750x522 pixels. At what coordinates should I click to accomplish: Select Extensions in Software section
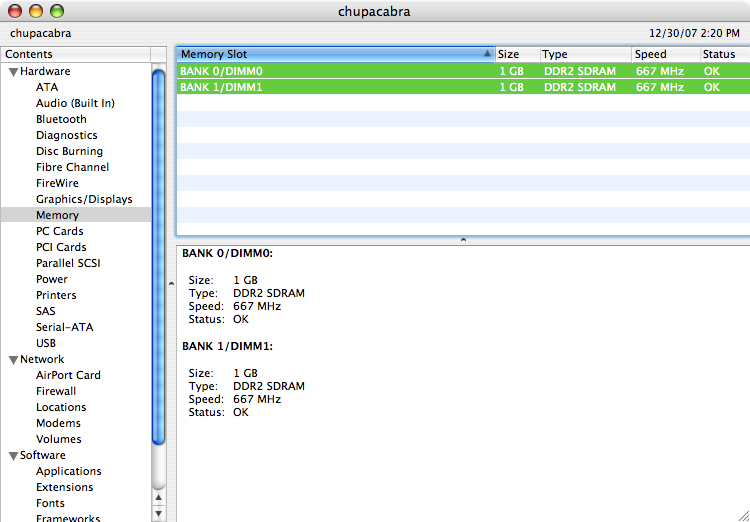click(x=65, y=487)
